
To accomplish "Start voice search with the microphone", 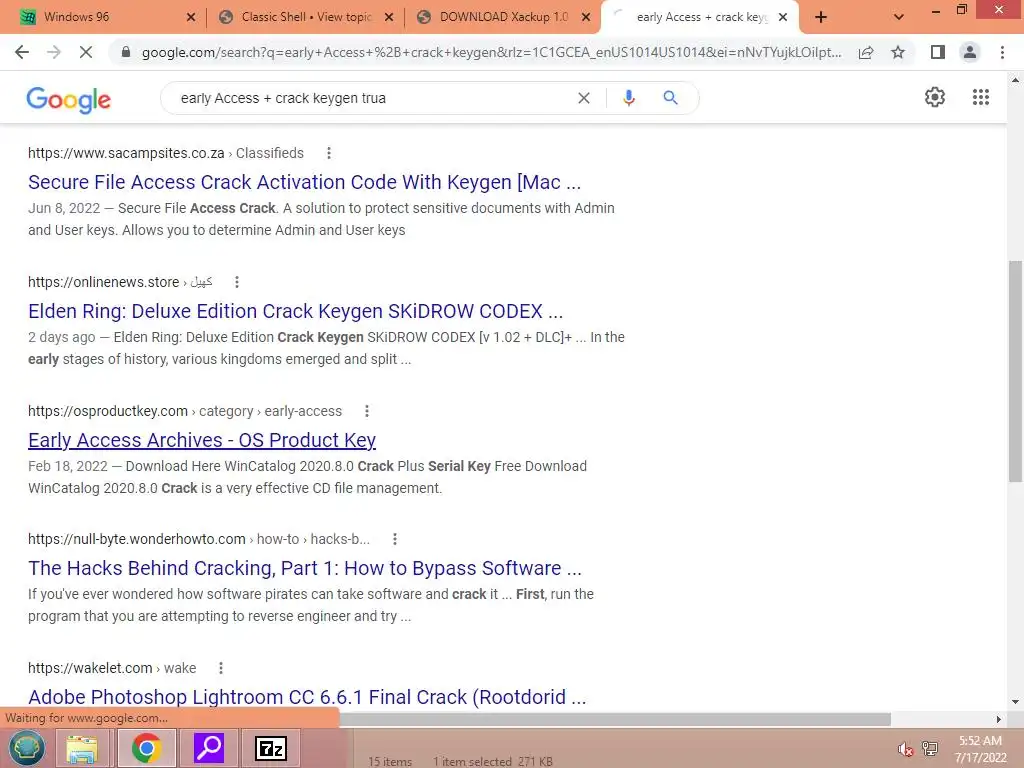I will click(x=628, y=98).
